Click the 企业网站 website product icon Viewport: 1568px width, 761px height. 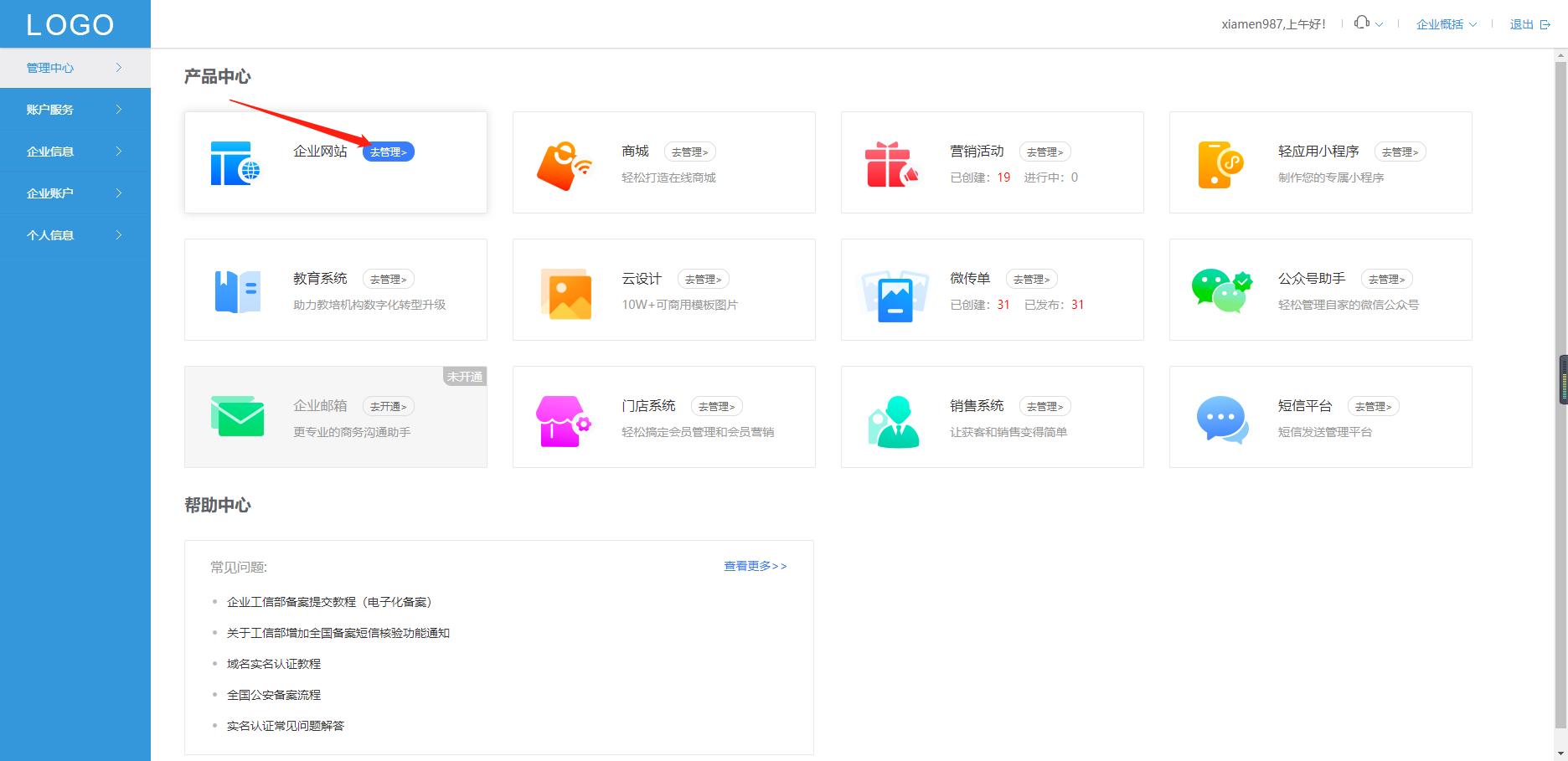tap(235, 162)
